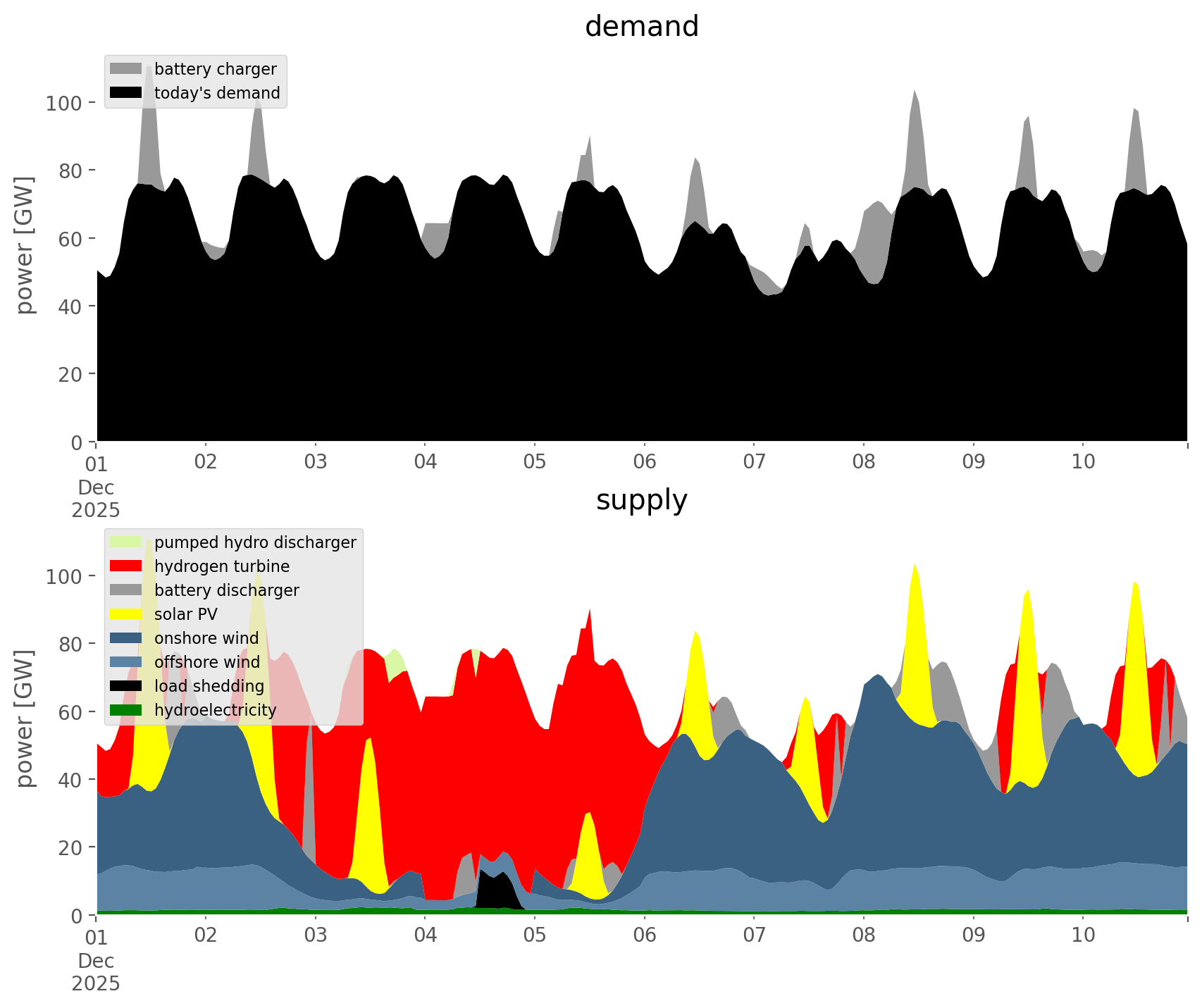
Task: Click the pumped hydro discharger legend swatch
Action: (126, 542)
